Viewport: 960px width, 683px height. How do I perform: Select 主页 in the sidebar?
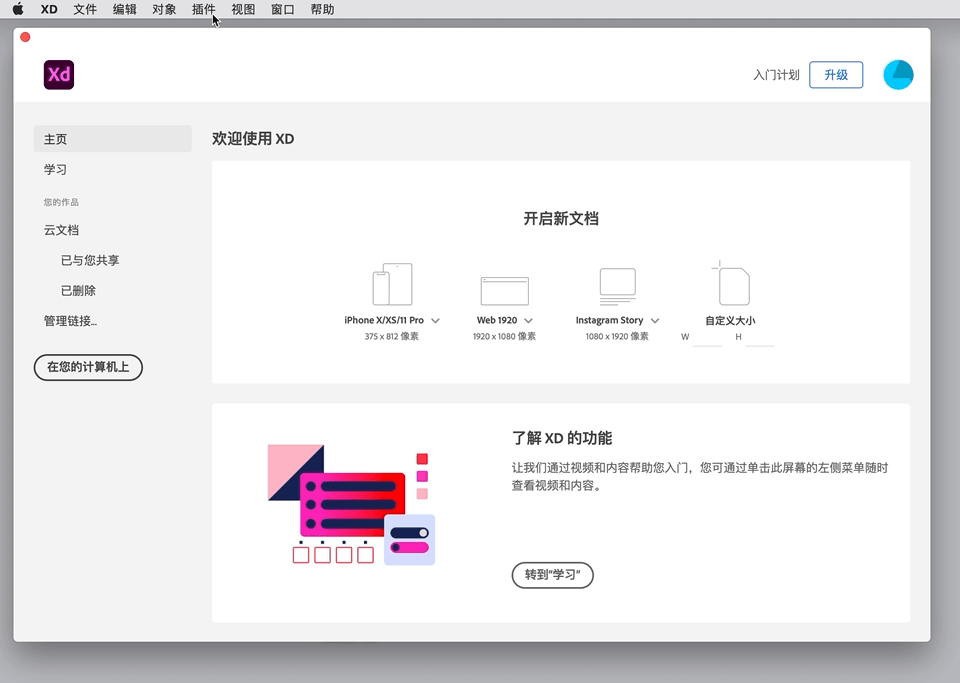[x=113, y=139]
